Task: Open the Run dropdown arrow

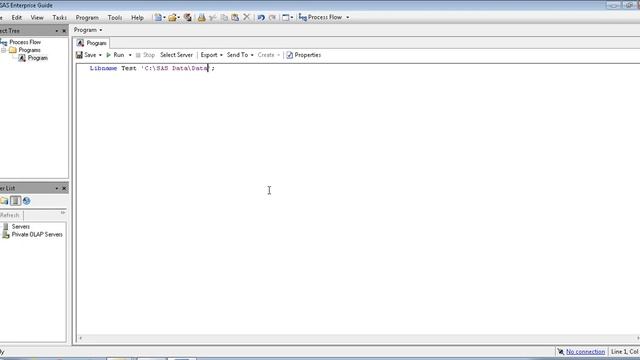Action: 130,55
